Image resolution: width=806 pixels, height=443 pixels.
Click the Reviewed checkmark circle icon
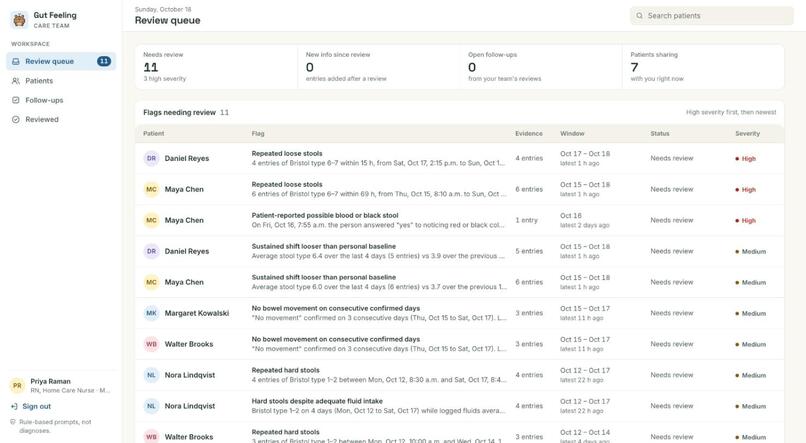(16, 119)
